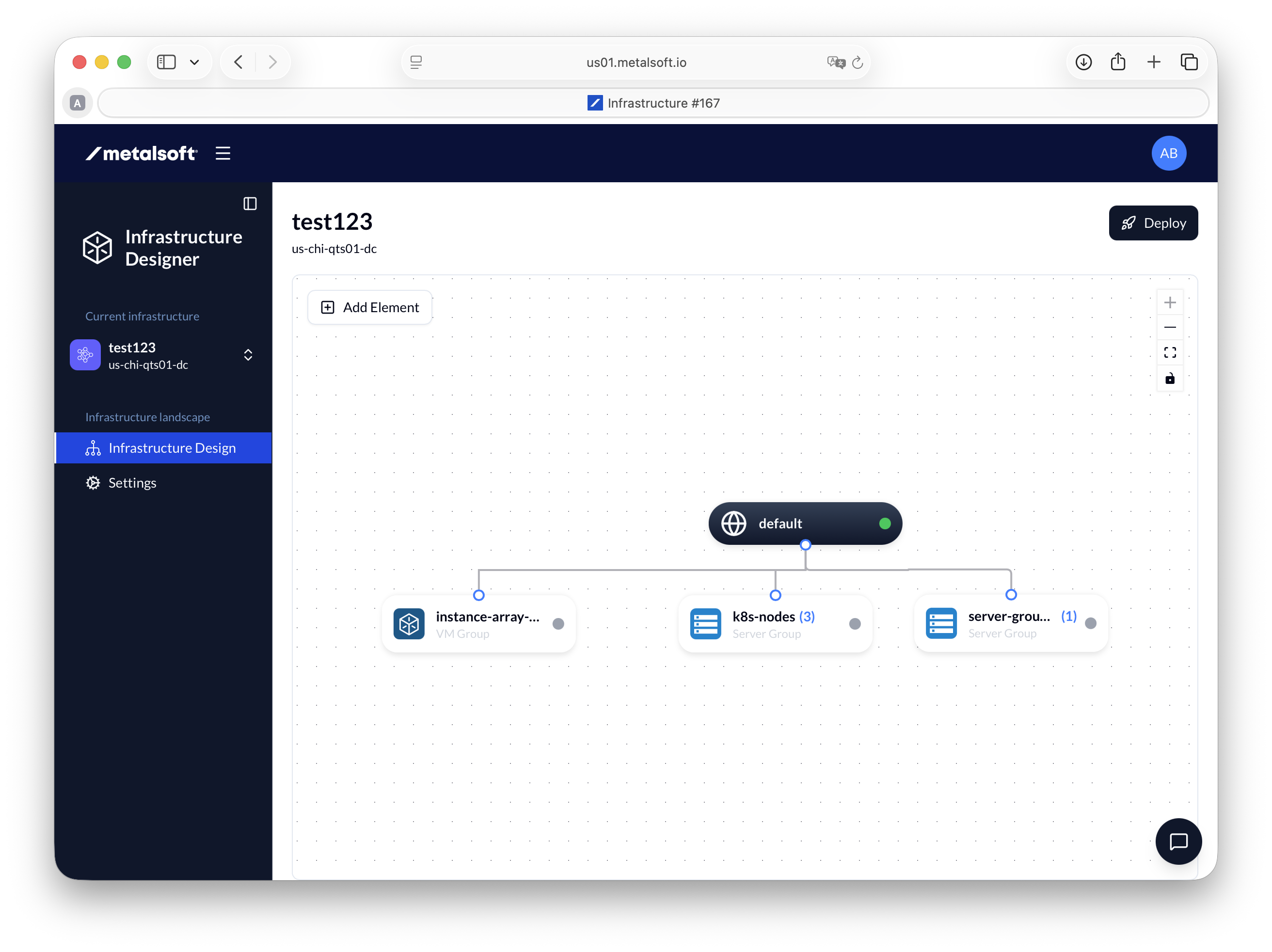Click the Settings gear icon
This screenshot has width=1272, height=952.
[93, 483]
